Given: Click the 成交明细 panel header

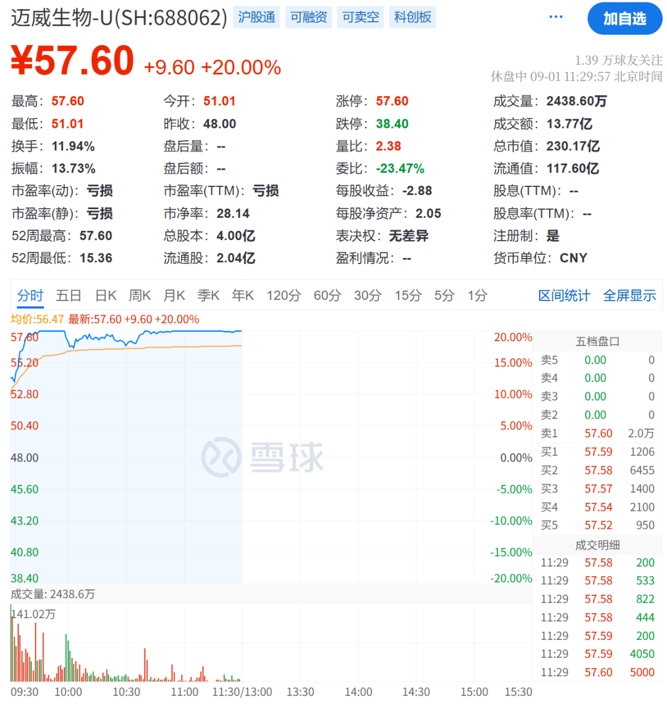Looking at the screenshot, I should click(x=597, y=545).
